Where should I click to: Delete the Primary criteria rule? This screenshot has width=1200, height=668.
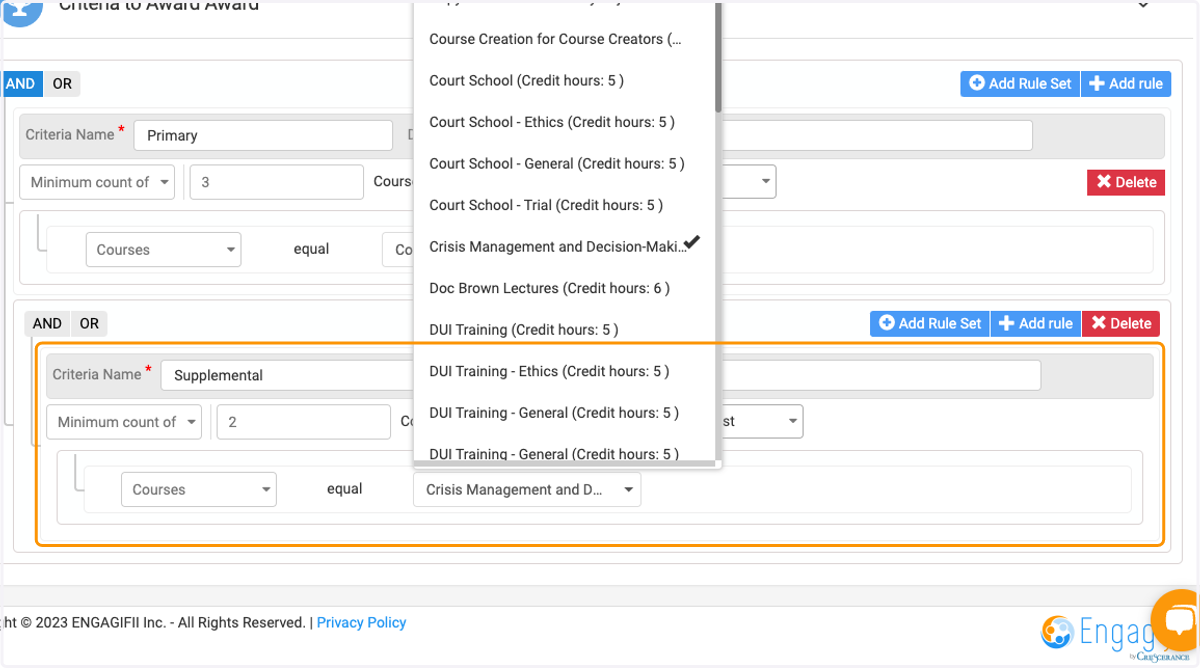[1126, 182]
